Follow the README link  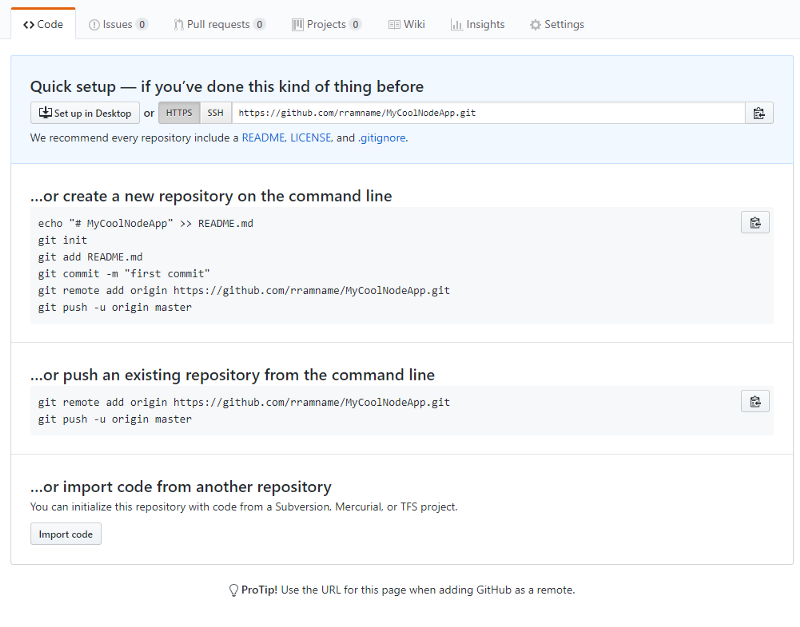pyautogui.click(x=263, y=138)
